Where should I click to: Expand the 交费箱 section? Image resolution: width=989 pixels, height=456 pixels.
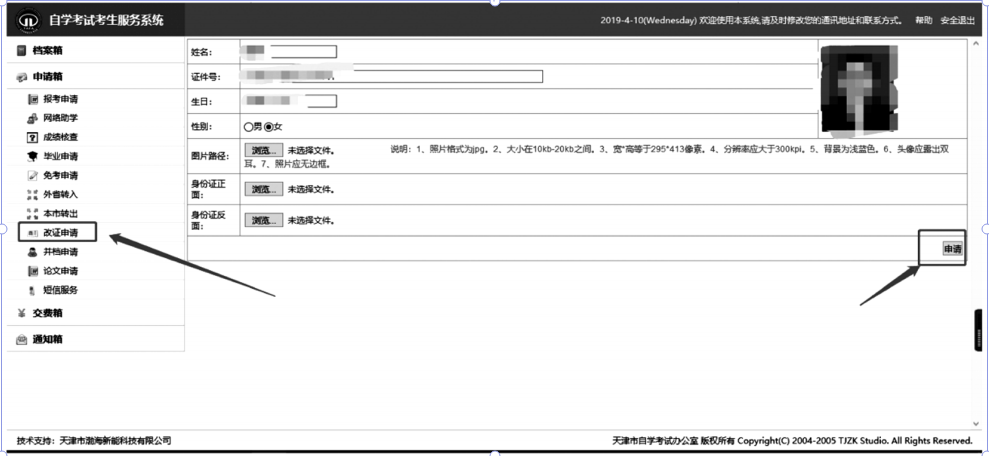tap(48, 313)
